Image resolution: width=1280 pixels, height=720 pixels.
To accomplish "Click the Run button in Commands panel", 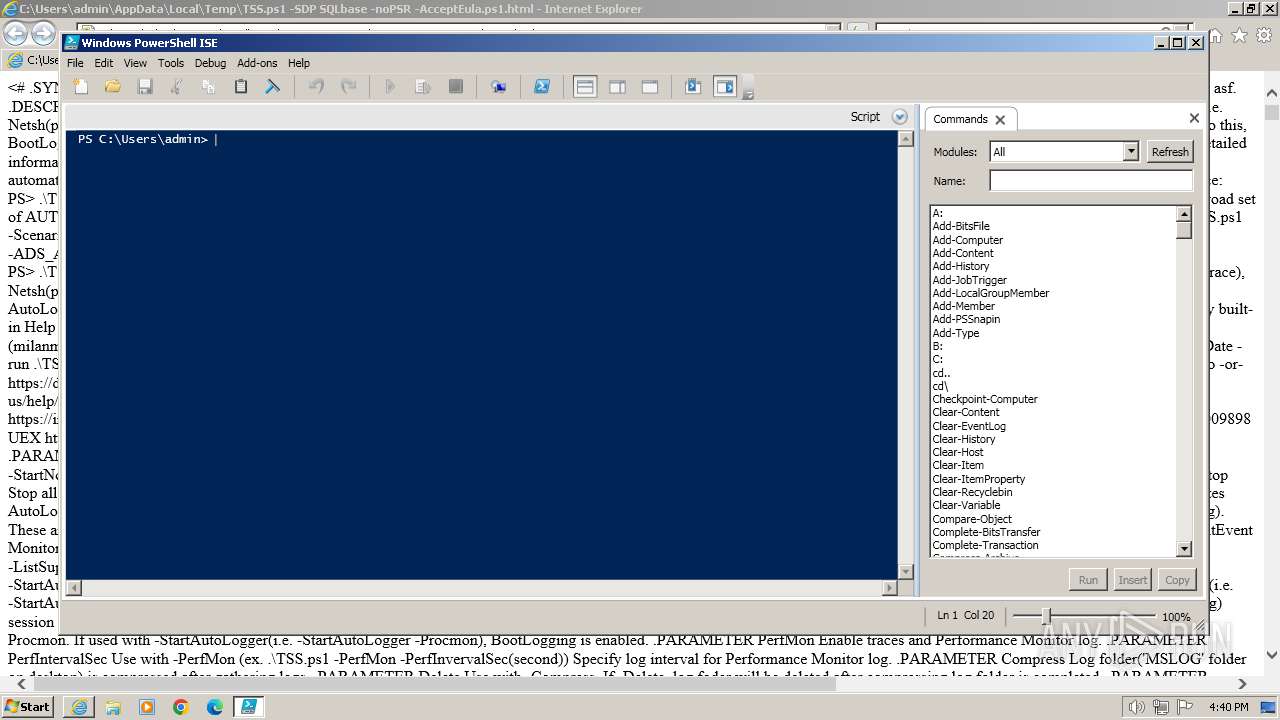I will (x=1088, y=580).
